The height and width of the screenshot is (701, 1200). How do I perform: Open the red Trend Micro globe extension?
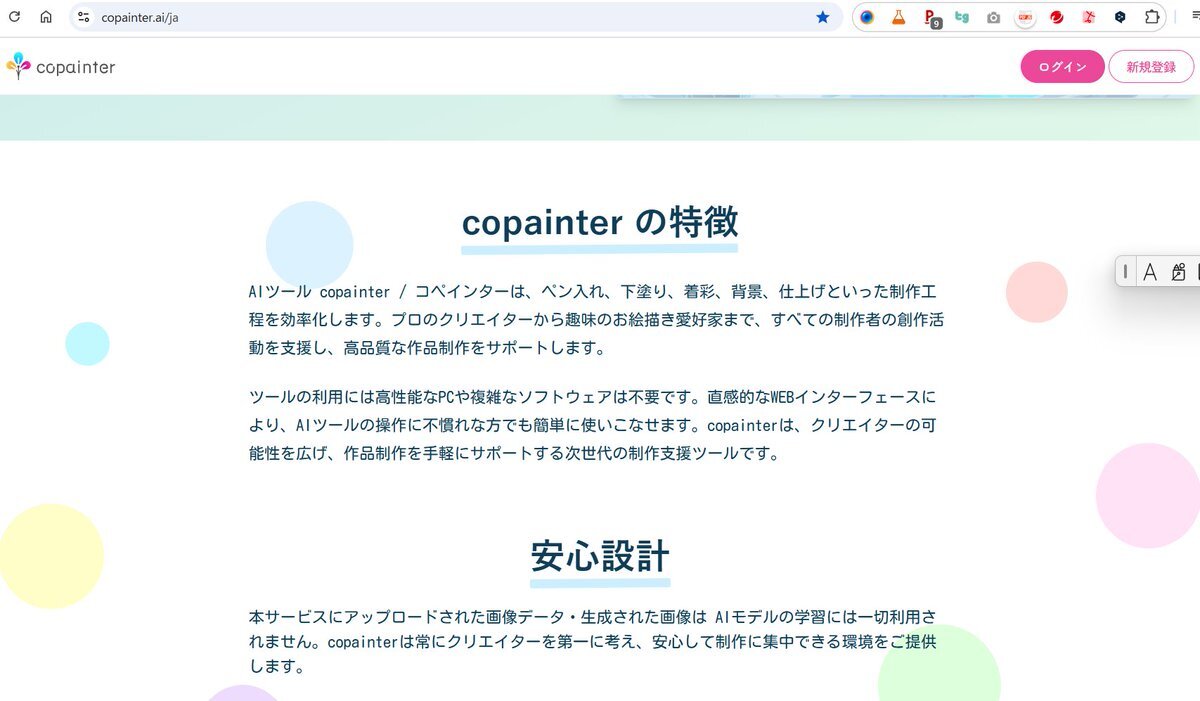(1057, 17)
